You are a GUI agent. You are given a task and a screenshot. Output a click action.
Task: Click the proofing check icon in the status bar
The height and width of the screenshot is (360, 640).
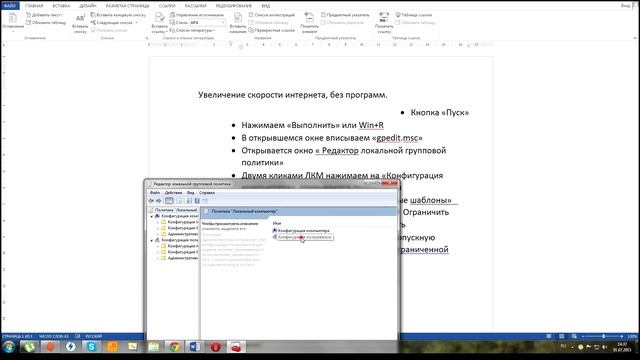point(77,337)
